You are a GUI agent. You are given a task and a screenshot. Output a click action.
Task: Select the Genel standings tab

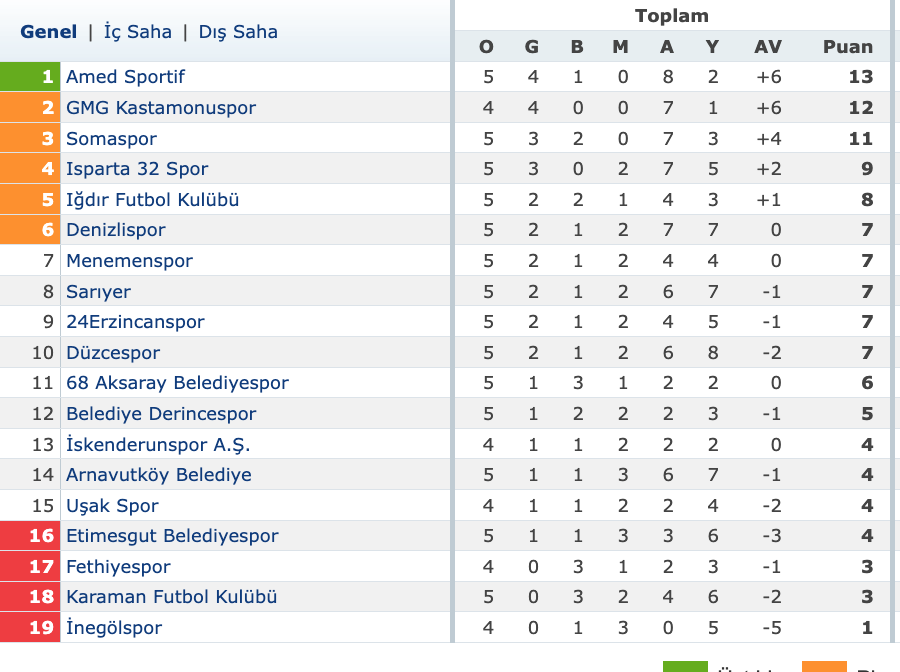click(49, 32)
